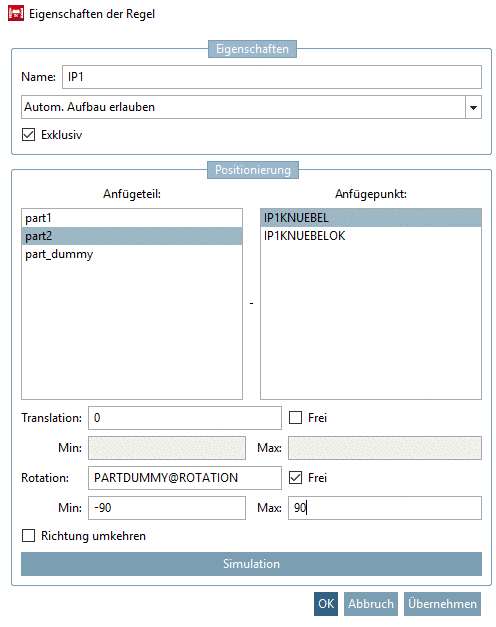Click the red app icon in title bar

[x=16, y=13]
